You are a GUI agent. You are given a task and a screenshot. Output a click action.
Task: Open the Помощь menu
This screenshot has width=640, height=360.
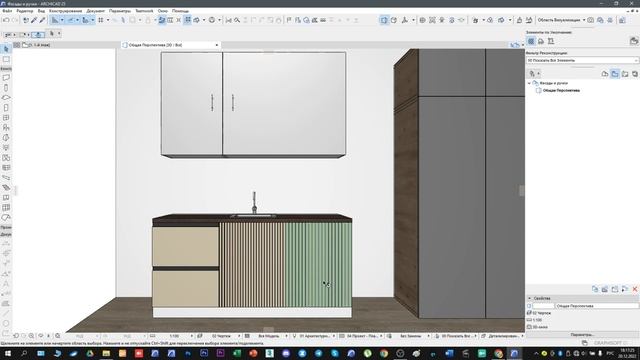pyautogui.click(x=180, y=11)
